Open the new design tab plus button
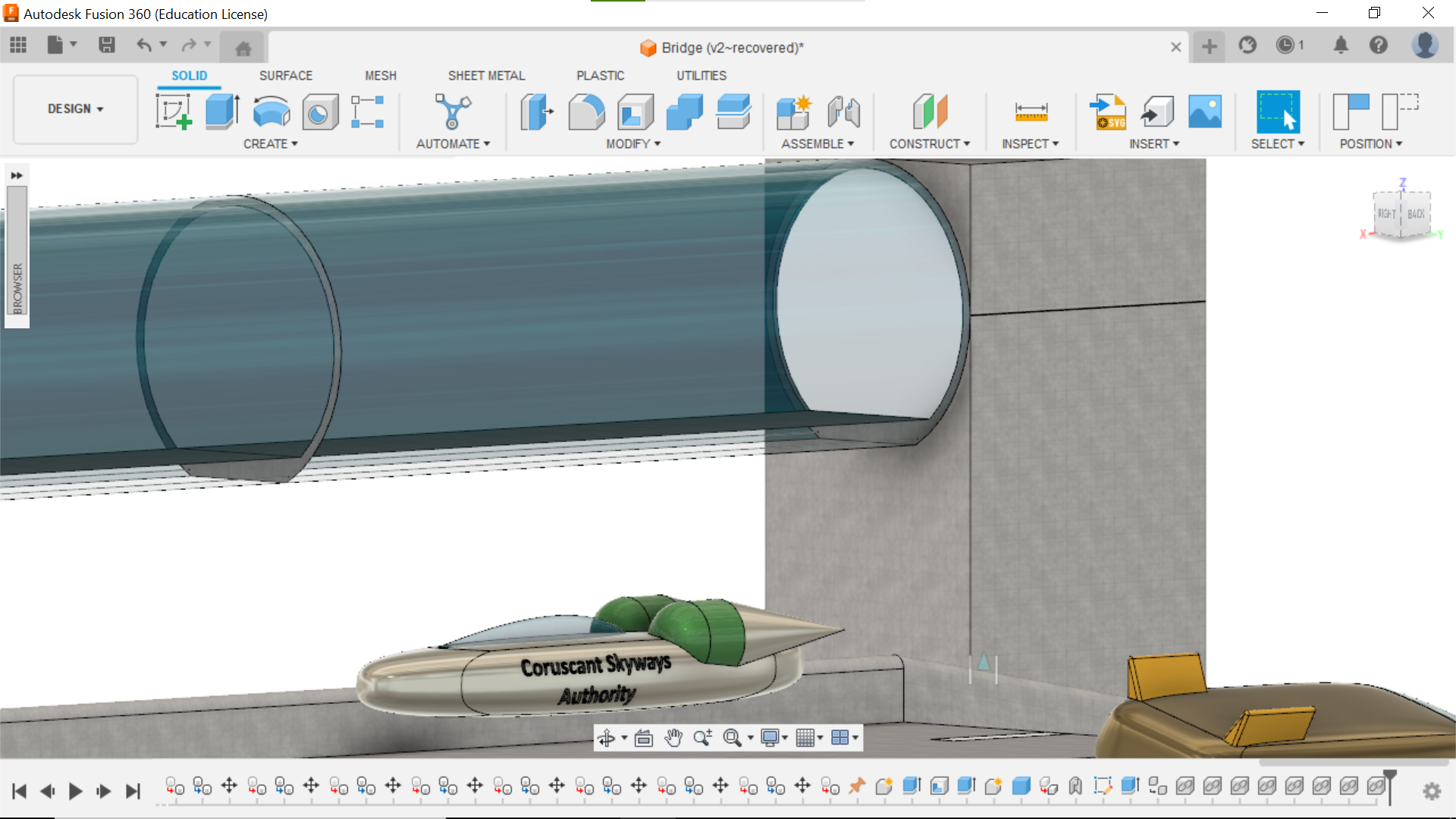Viewport: 1456px width, 819px height. (1210, 47)
